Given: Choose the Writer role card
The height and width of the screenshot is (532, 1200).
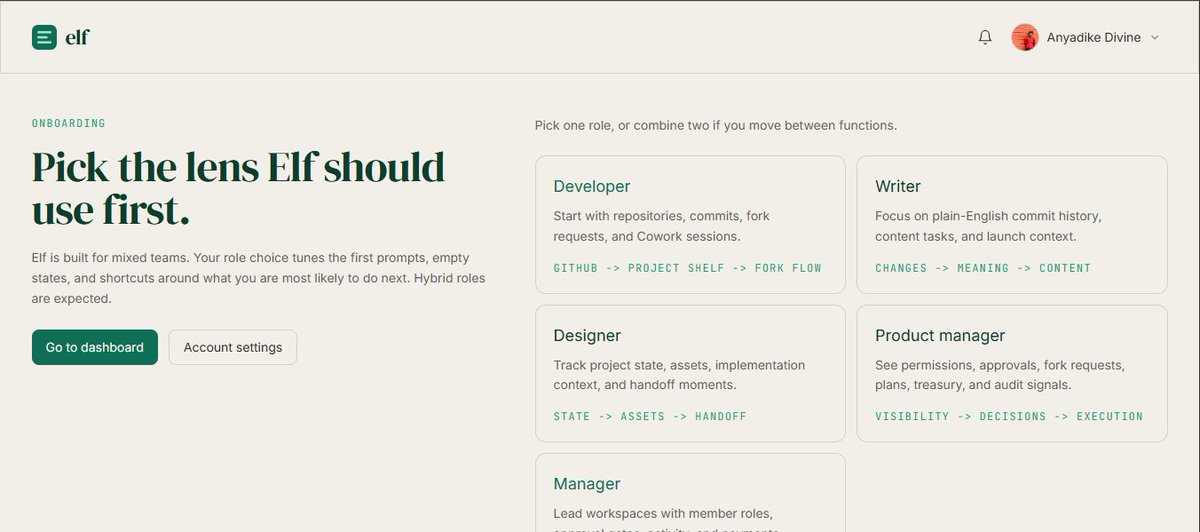Looking at the screenshot, I should click(1012, 225).
